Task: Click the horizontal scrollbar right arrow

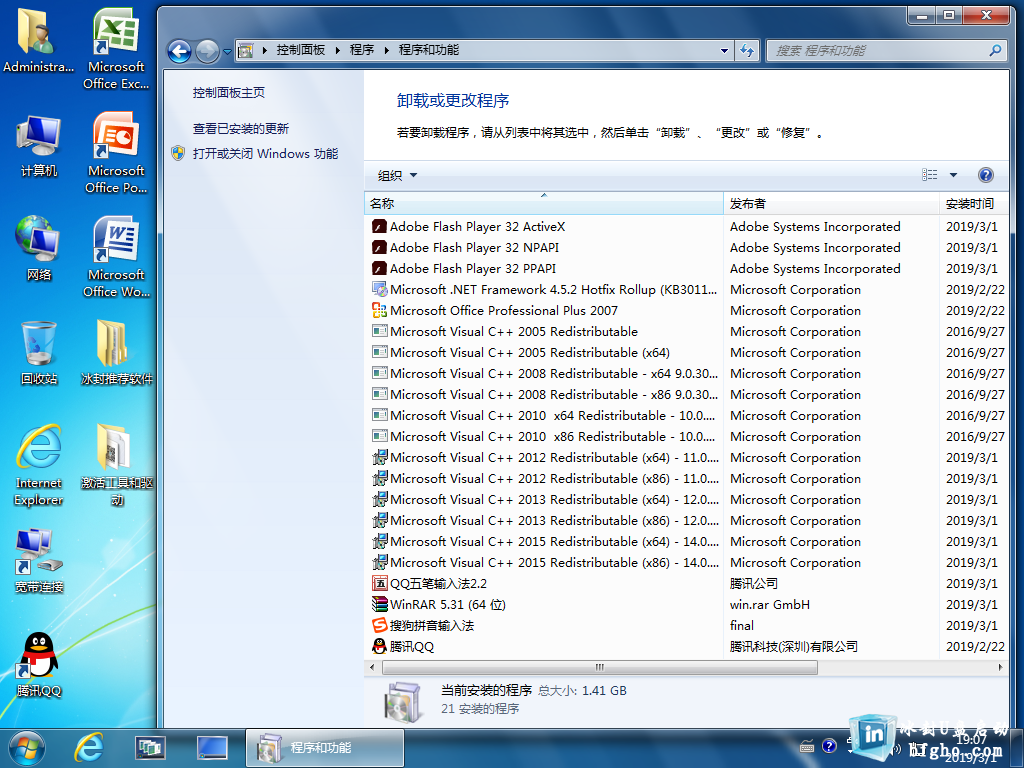Action: (1000, 667)
